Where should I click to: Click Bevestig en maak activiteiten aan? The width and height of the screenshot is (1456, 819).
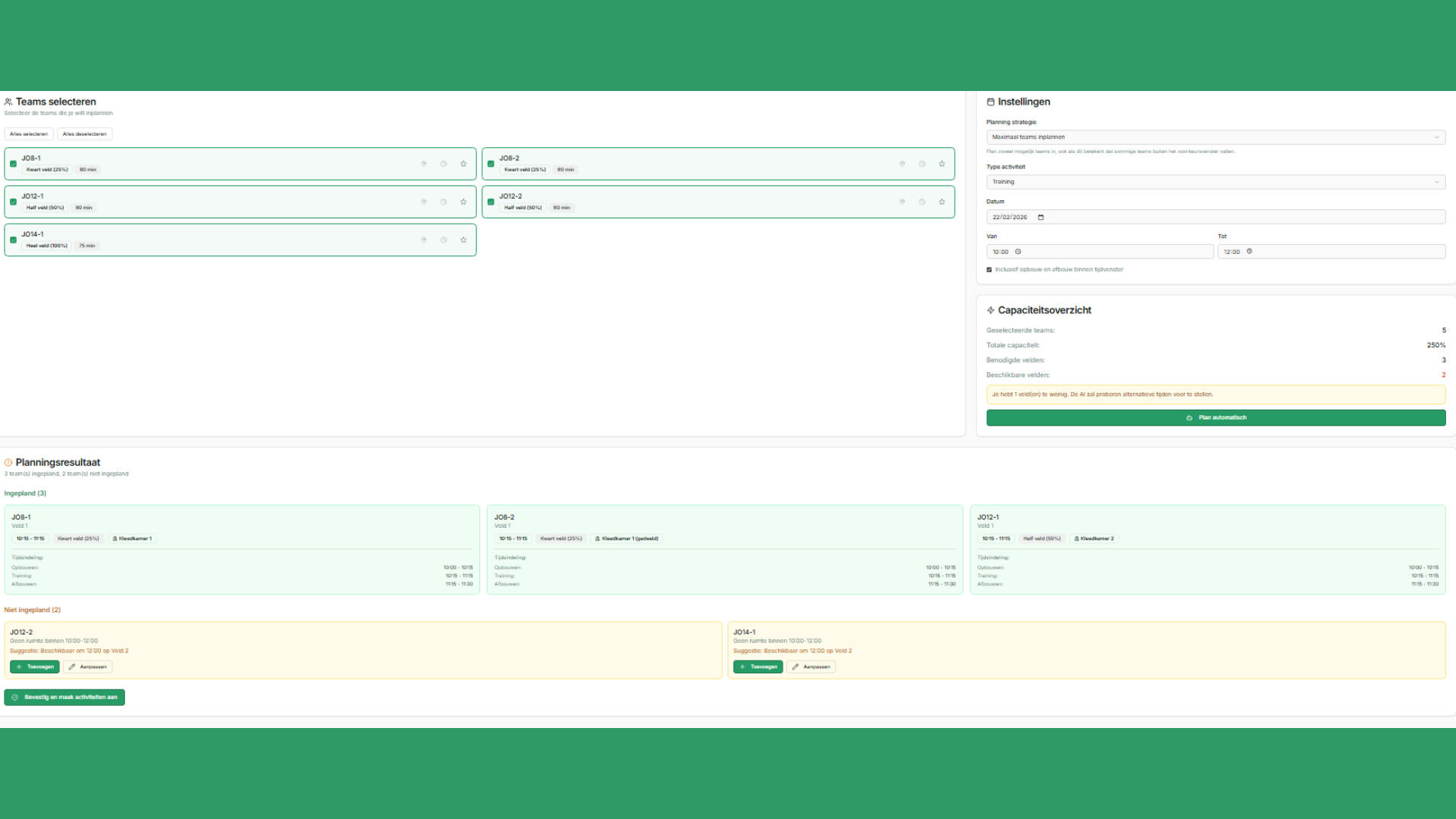pyautogui.click(x=64, y=697)
